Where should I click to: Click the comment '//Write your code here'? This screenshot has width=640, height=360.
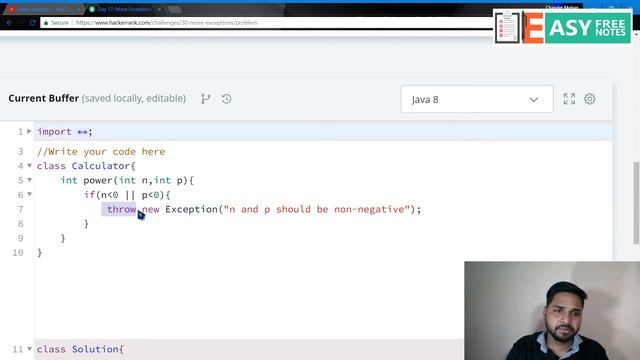[x=101, y=152]
